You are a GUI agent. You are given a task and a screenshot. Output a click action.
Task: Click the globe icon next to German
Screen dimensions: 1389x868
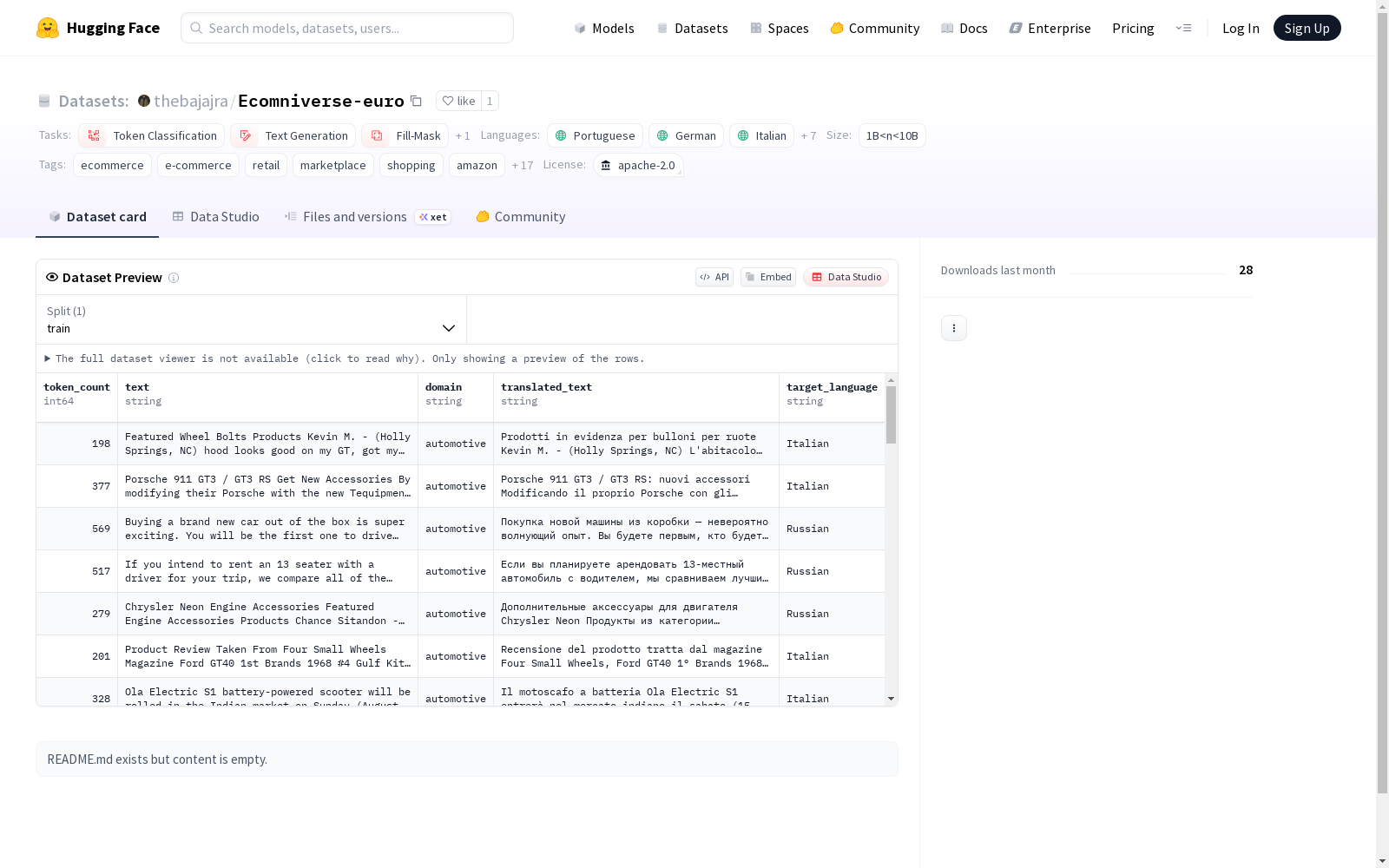pyautogui.click(x=662, y=135)
